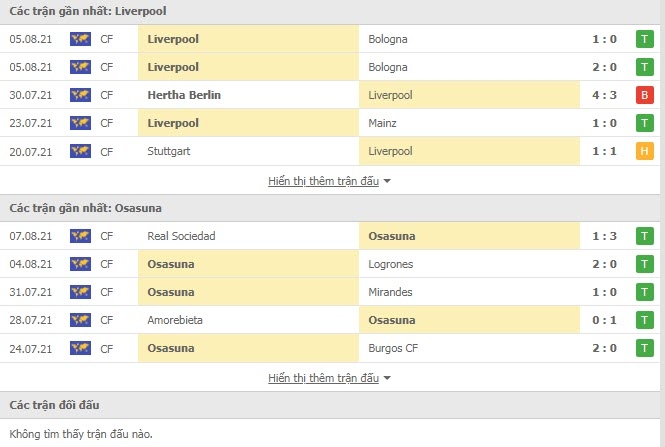Select the Hertha Berlin team name
The image size is (665, 447).
point(184,95)
